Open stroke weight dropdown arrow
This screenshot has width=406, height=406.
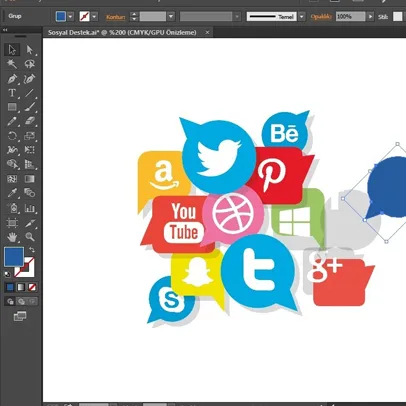171,16
